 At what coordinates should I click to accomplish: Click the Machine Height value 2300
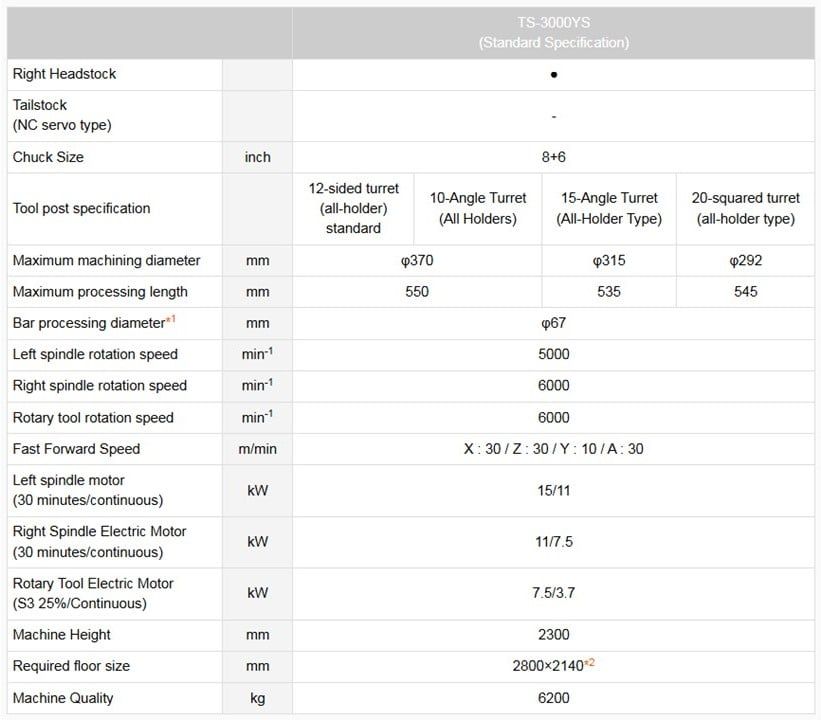coord(553,635)
